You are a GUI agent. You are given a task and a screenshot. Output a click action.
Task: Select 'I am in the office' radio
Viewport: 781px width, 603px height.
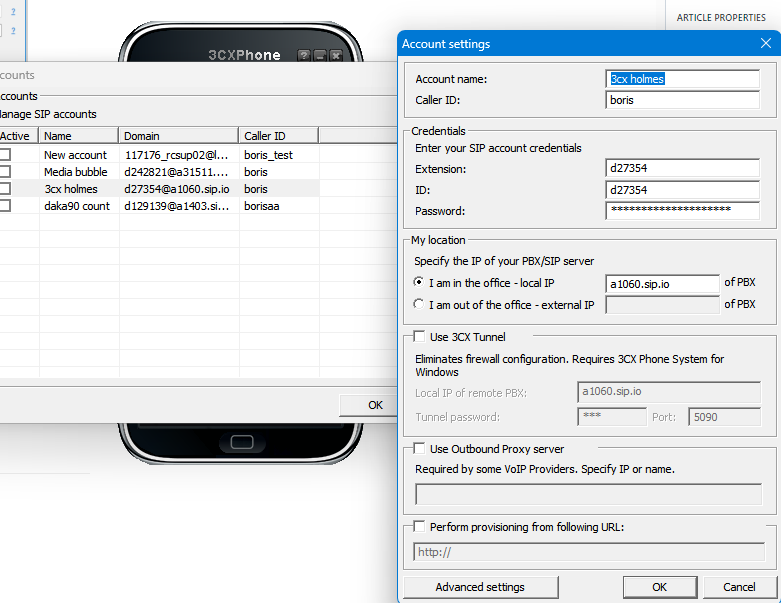click(x=419, y=282)
